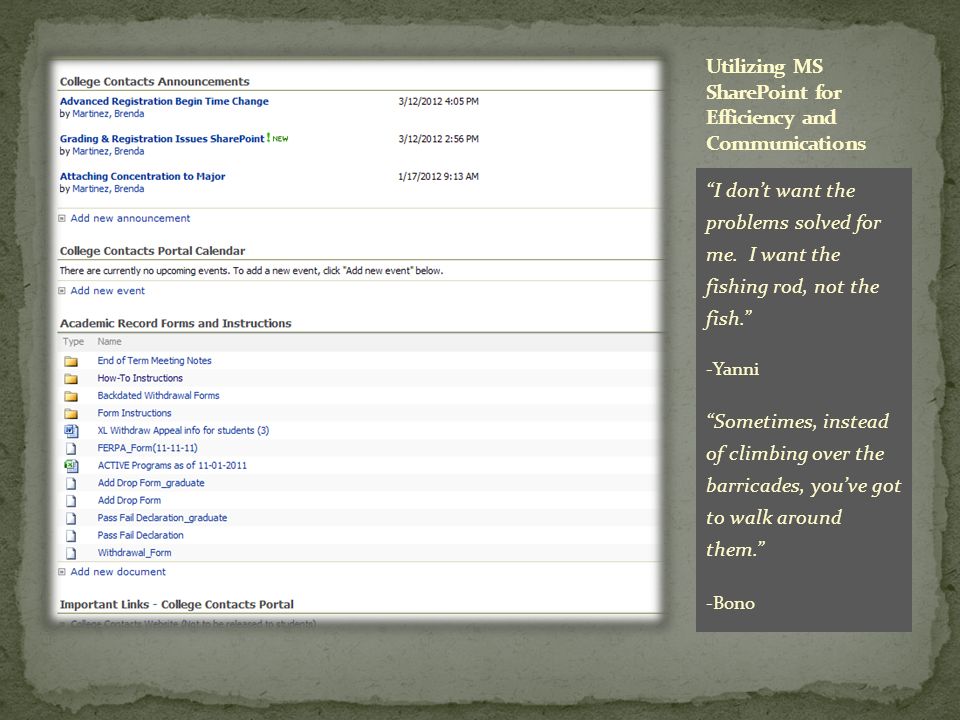
Task: Click the Yanni quote attribution
Action: 732,369
